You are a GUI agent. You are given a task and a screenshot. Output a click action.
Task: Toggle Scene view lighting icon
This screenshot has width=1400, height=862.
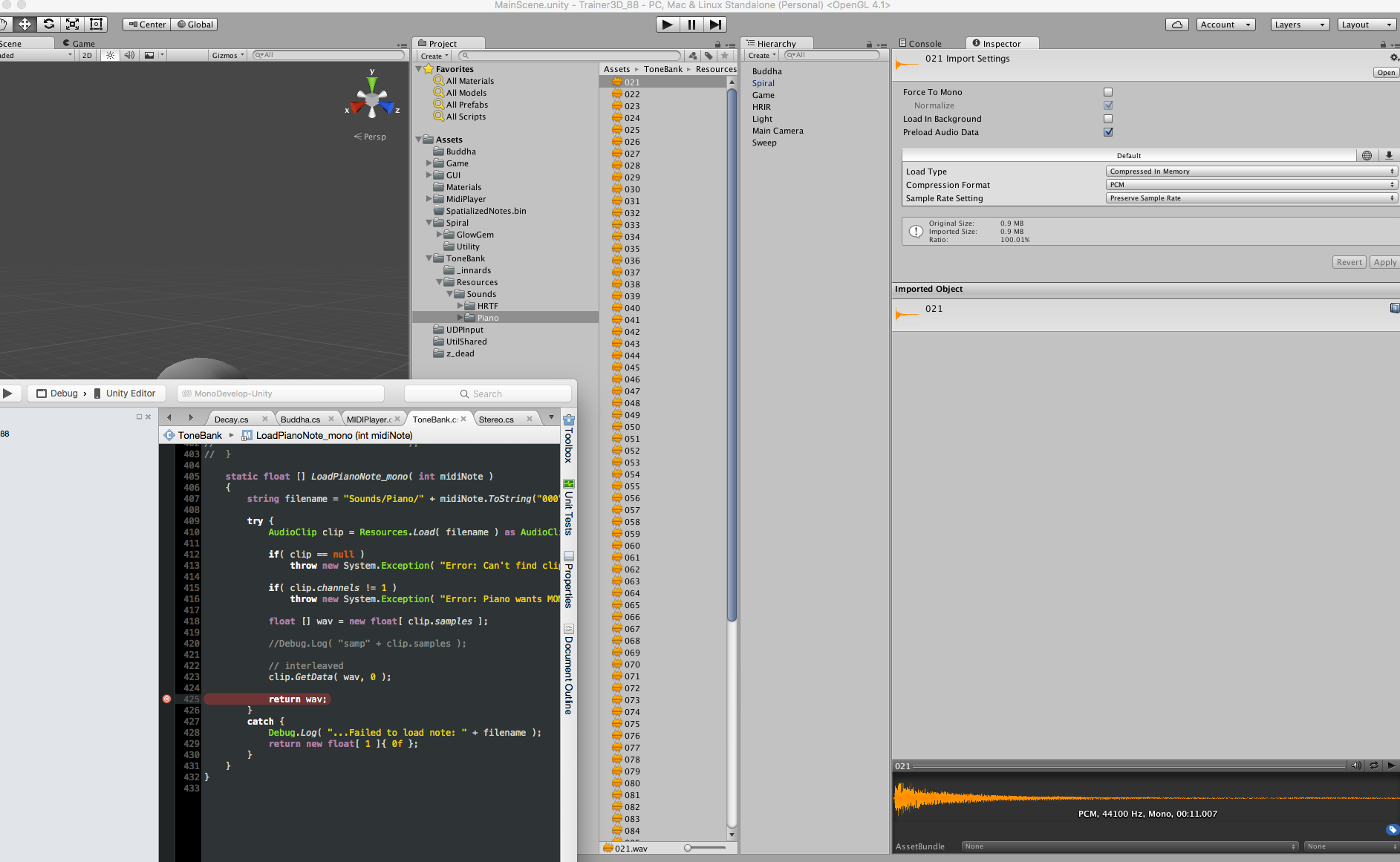[110, 56]
